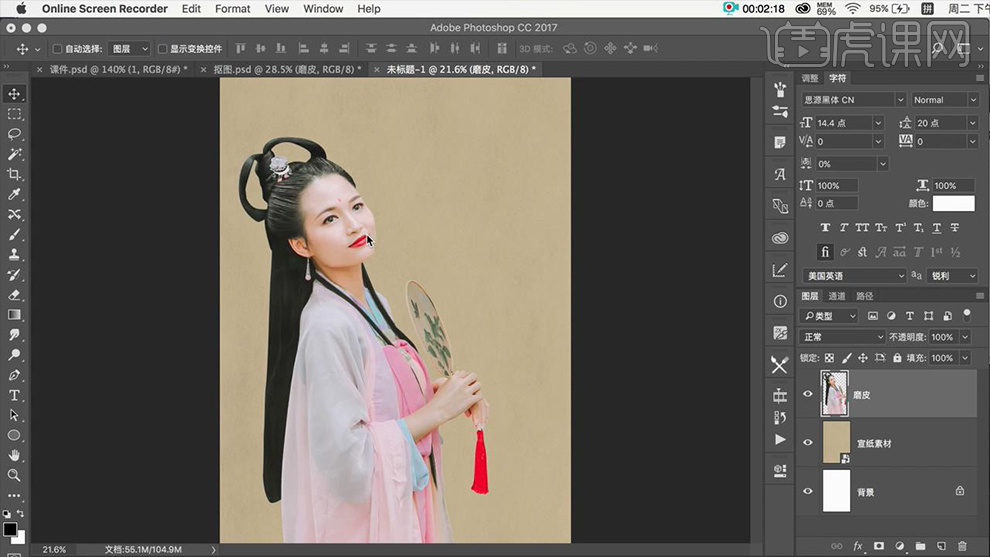This screenshot has width=990, height=557.
Task: Hide the 宣纸素材 layer
Action: 808,443
